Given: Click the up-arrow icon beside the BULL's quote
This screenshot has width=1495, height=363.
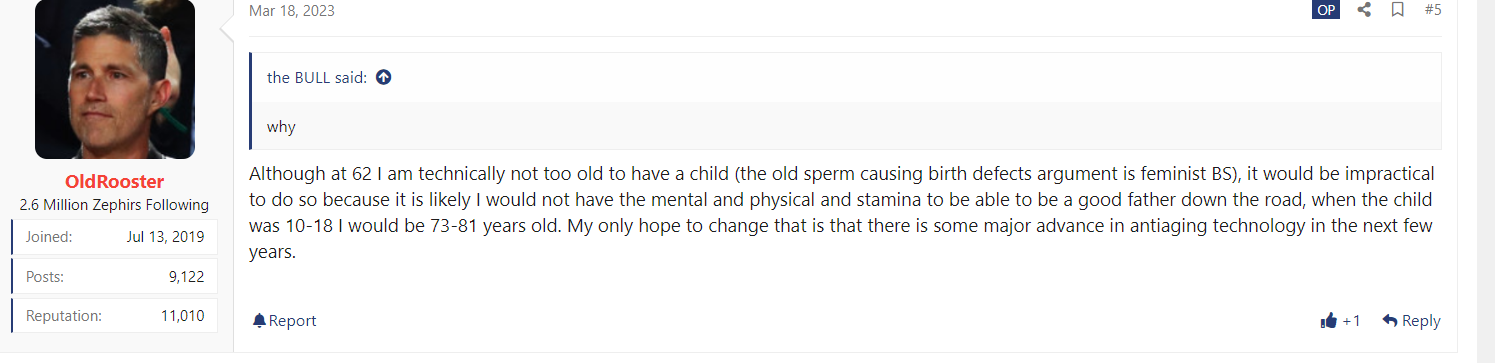Looking at the screenshot, I should click(383, 78).
